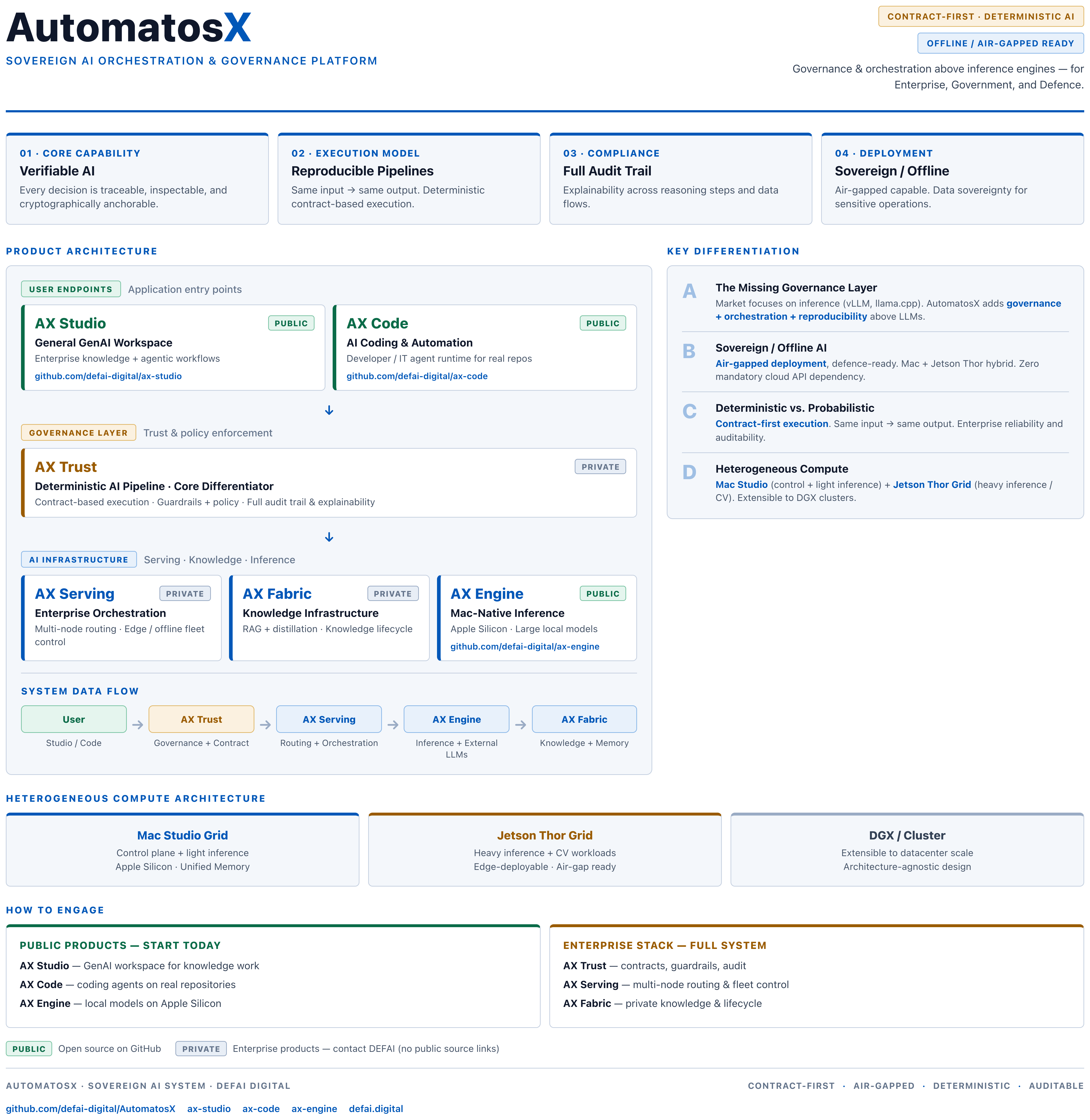The height and width of the screenshot is (1120, 1090).
Task: Visit the defai.digital footer link
Action: coord(376,1109)
